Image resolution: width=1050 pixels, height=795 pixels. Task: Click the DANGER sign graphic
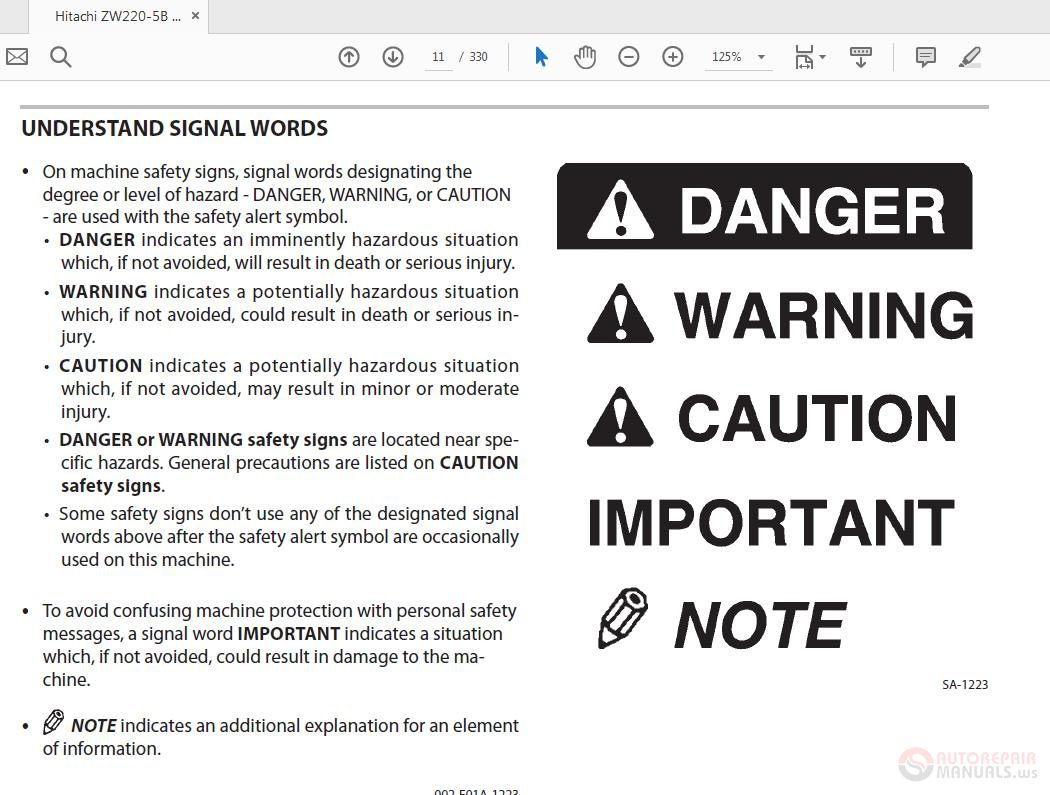tap(764, 206)
